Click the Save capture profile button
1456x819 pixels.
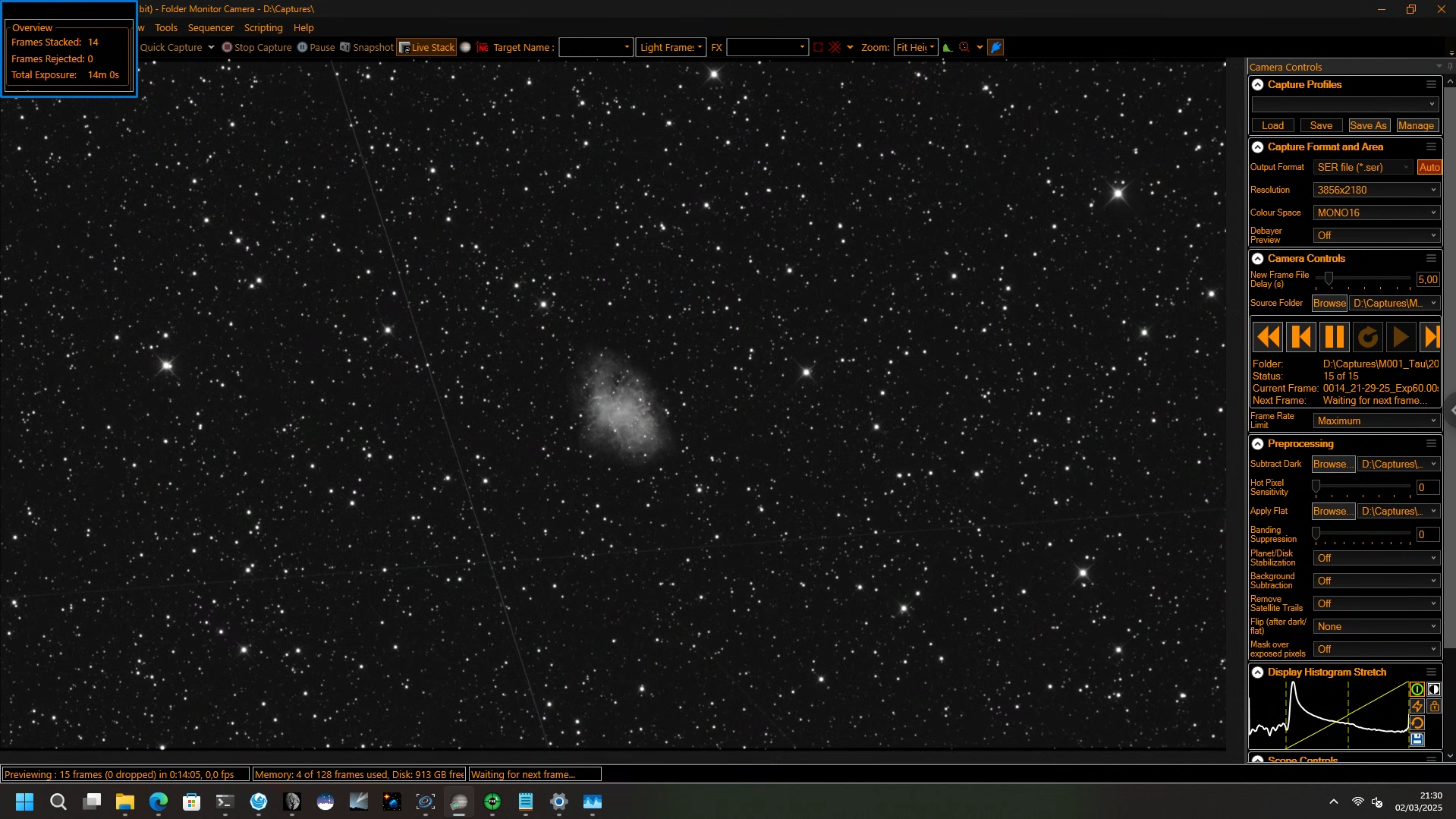1321,125
